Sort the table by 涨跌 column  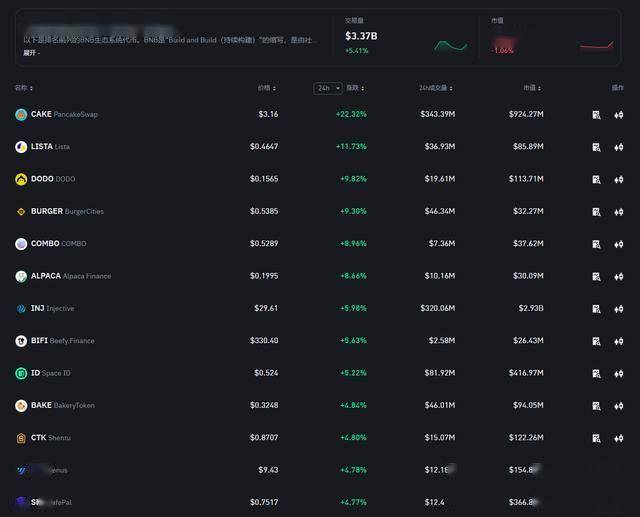tap(356, 88)
